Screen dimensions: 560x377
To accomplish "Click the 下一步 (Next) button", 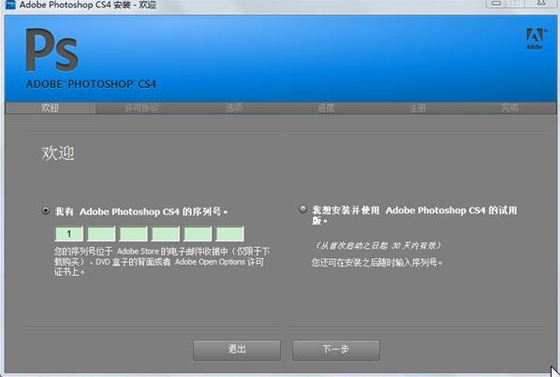I will 336,350.
